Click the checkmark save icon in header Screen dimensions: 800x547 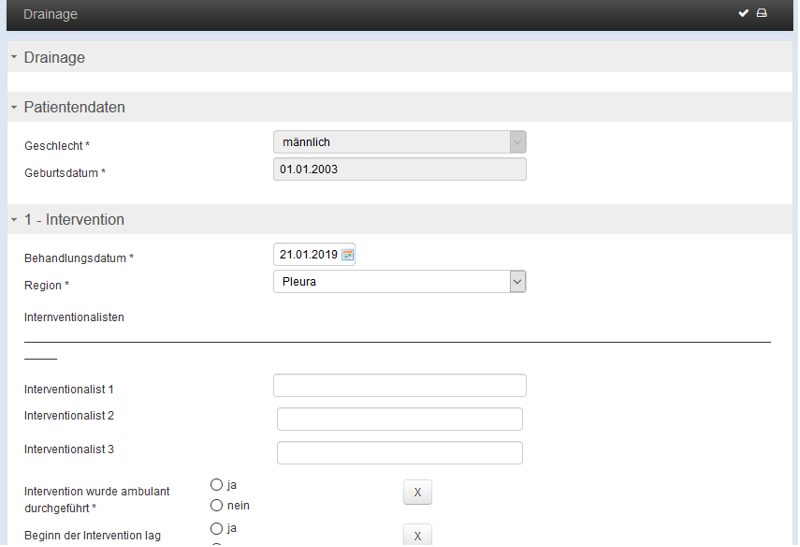coord(743,13)
